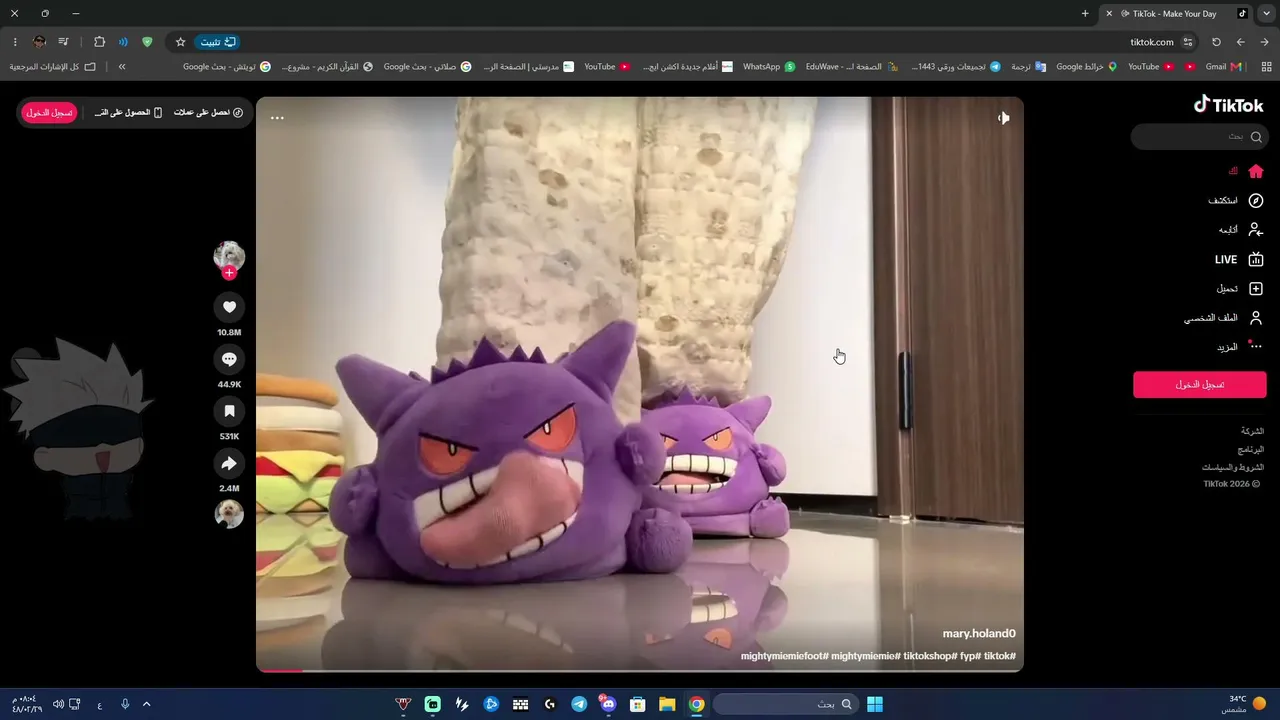Click the تثبيت install app button
Screen dimensions: 1280x720
point(217,42)
